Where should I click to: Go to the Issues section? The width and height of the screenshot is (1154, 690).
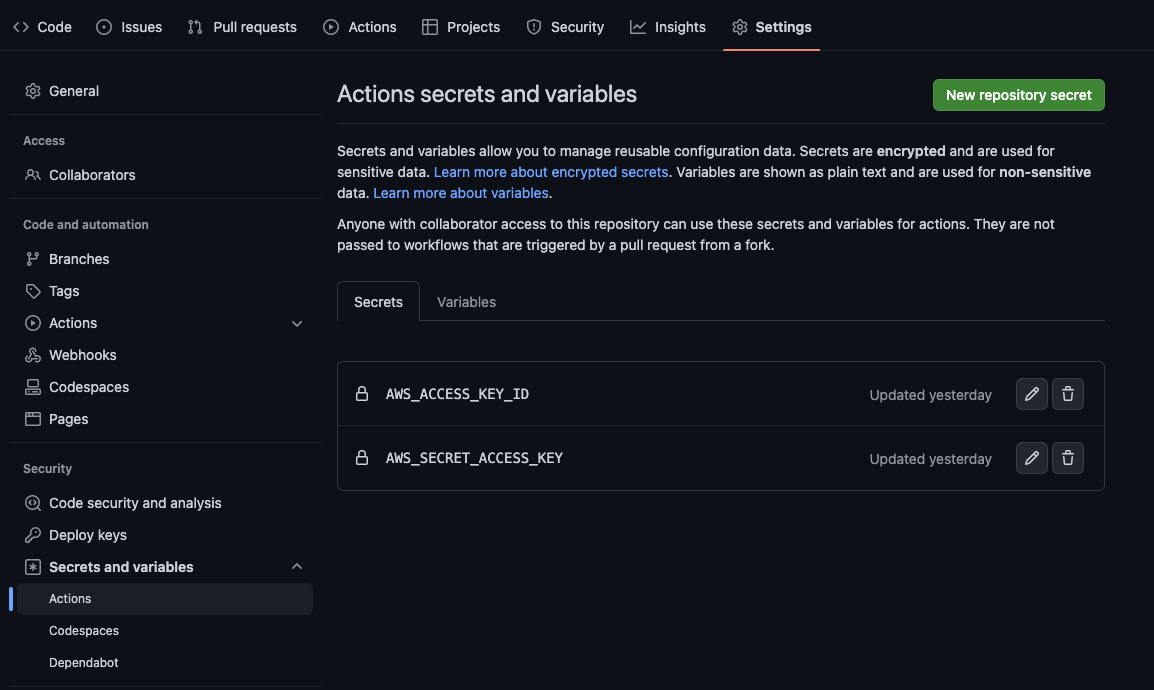click(129, 27)
